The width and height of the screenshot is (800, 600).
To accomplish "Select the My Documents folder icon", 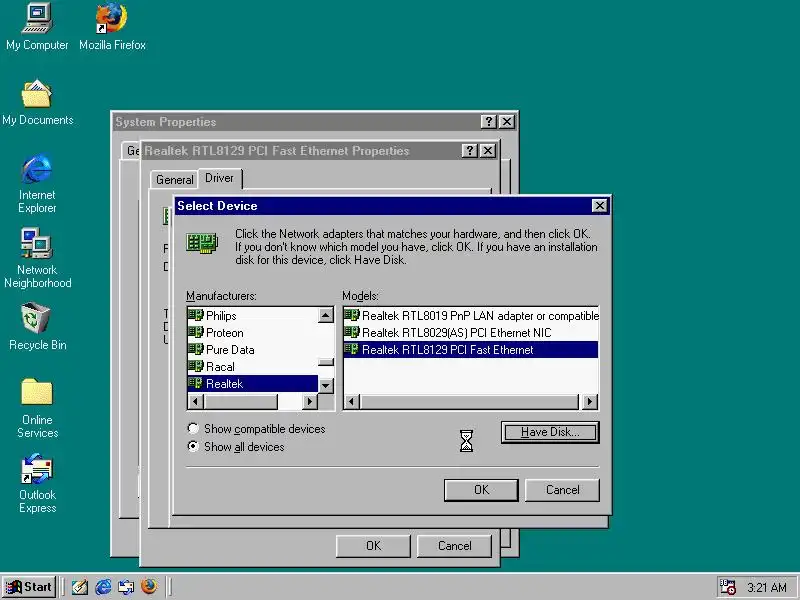I will pyautogui.click(x=37, y=93).
